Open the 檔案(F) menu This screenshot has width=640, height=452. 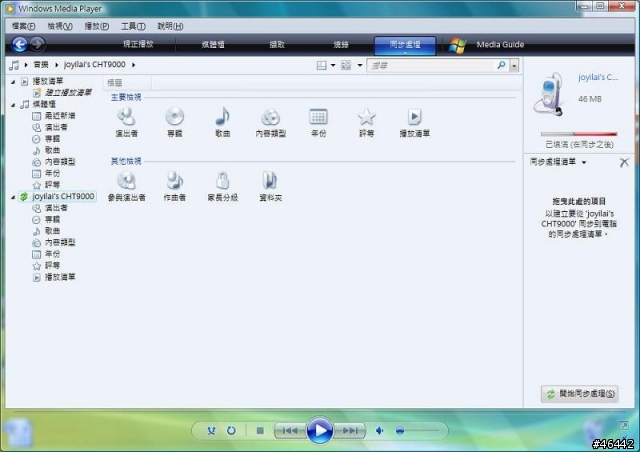point(23,27)
